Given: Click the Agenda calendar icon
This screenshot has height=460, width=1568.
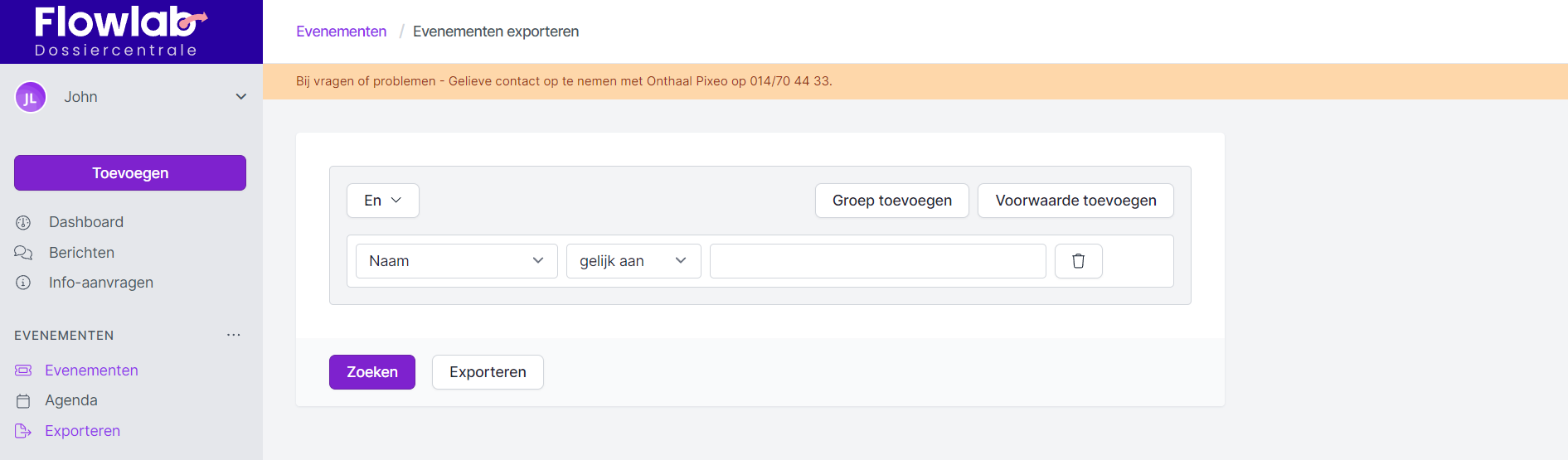Looking at the screenshot, I should (23, 401).
